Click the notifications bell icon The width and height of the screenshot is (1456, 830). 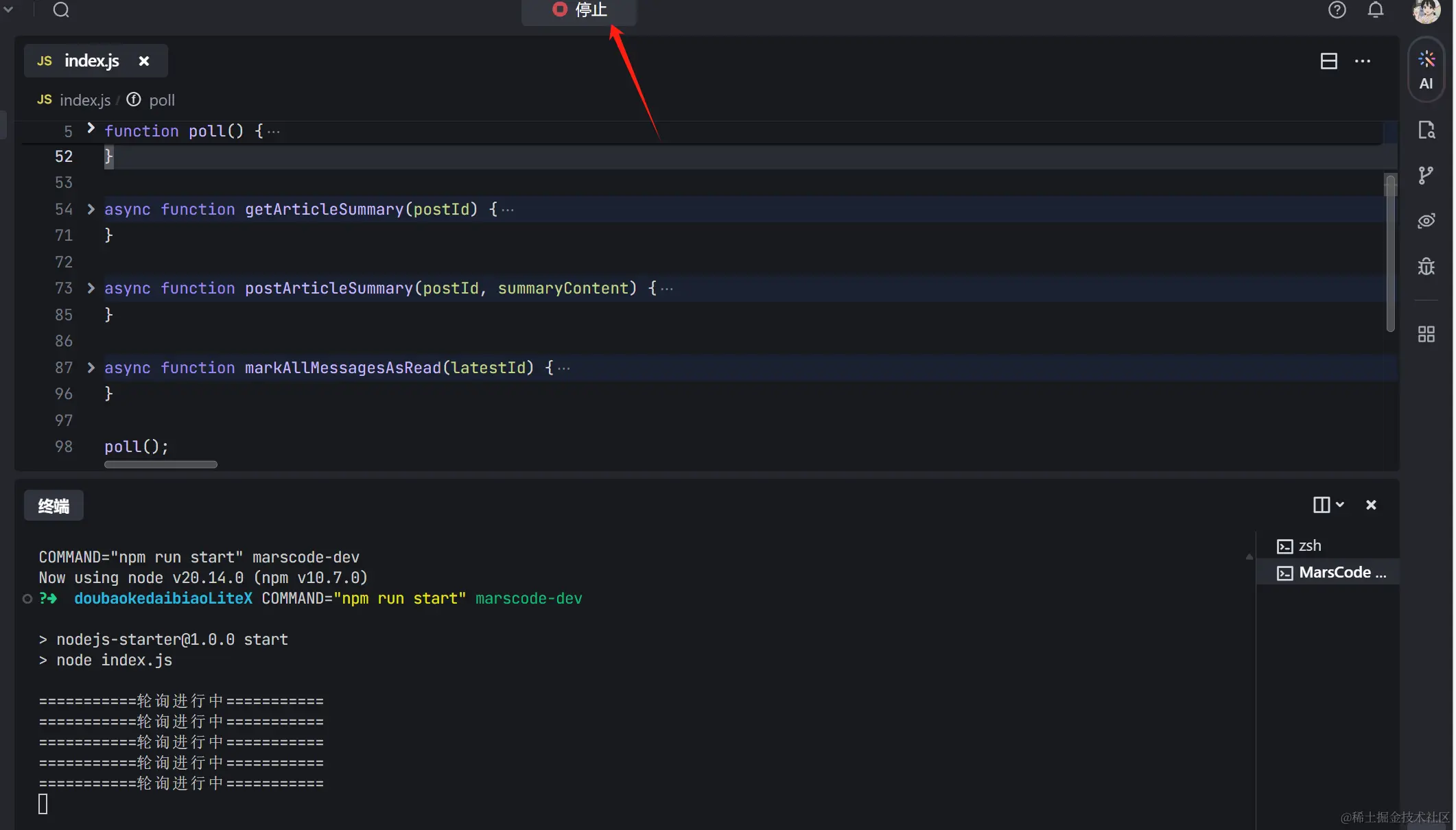tap(1376, 10)
